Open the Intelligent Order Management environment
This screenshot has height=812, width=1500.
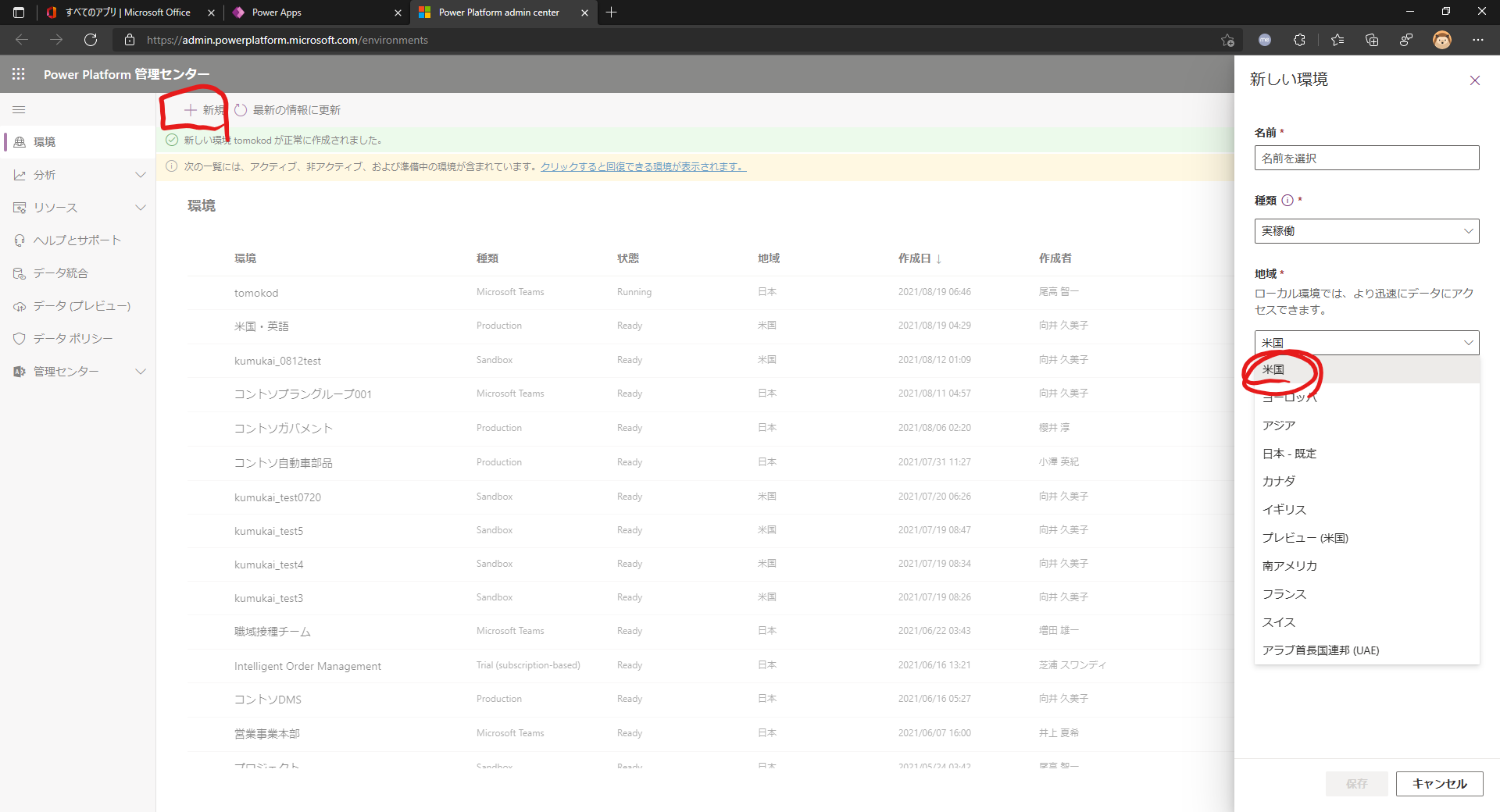308,666
